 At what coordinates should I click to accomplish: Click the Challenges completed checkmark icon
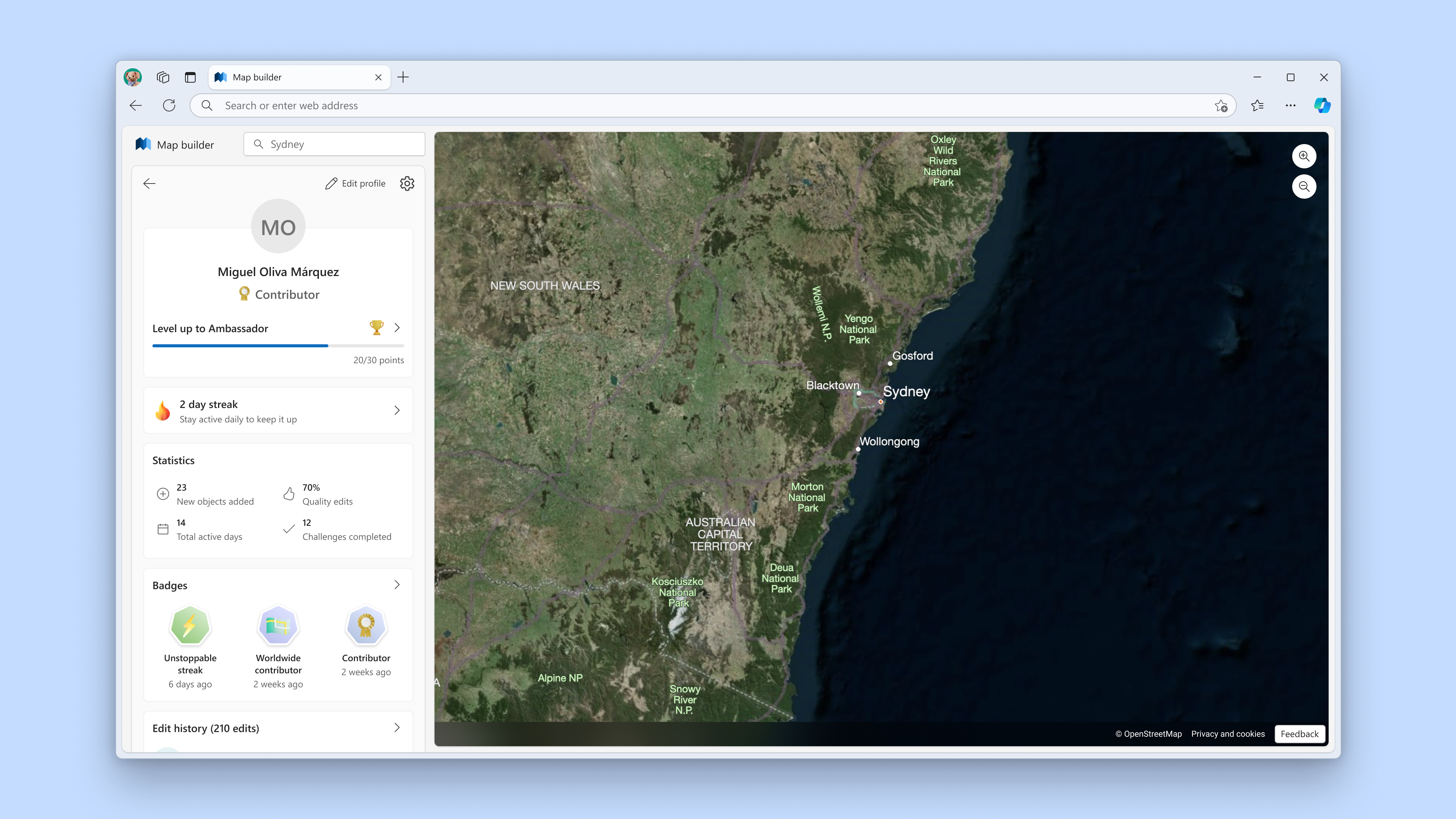click(x=289, y=530)
